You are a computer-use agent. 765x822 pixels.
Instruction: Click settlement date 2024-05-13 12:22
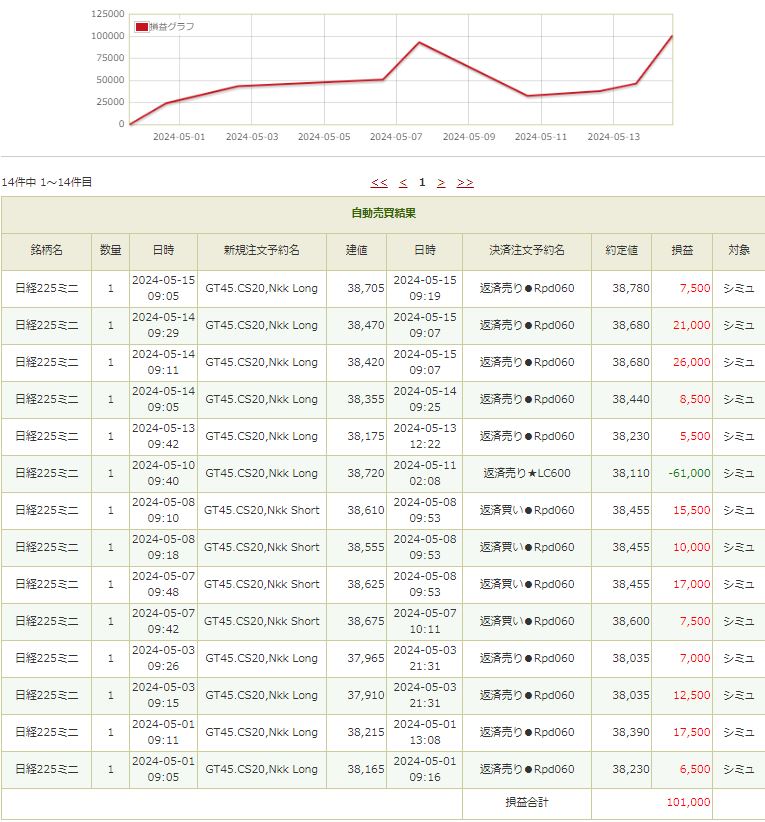click(425, 436)
